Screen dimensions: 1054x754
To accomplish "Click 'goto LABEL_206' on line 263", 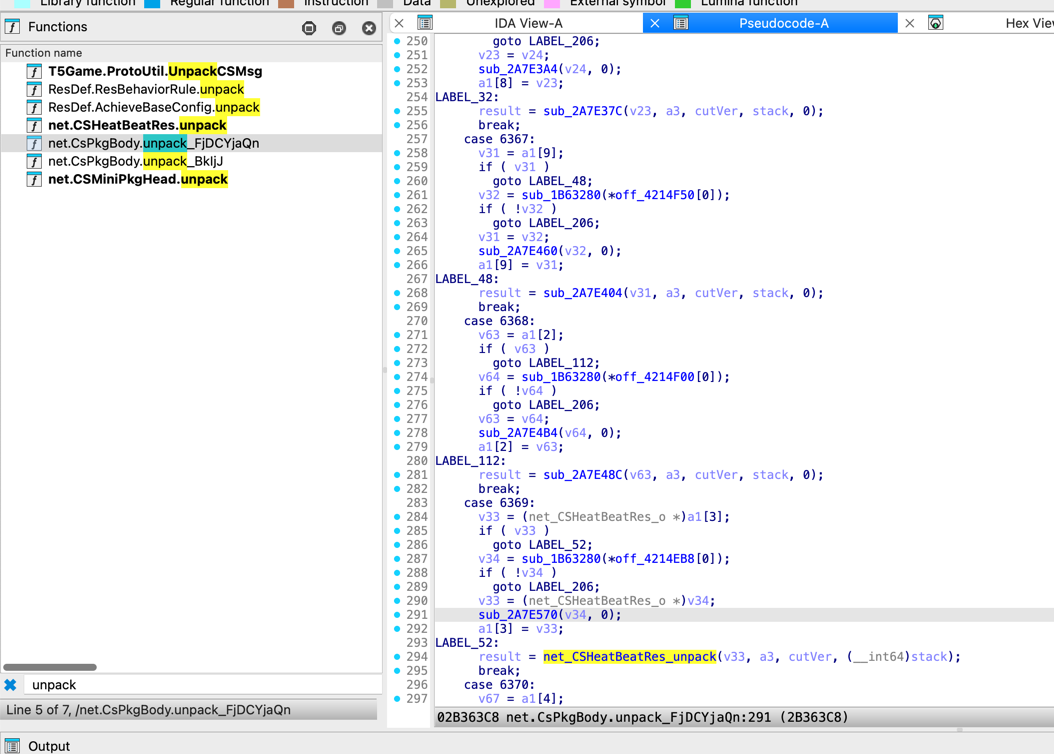I will (x=546, y=223).
